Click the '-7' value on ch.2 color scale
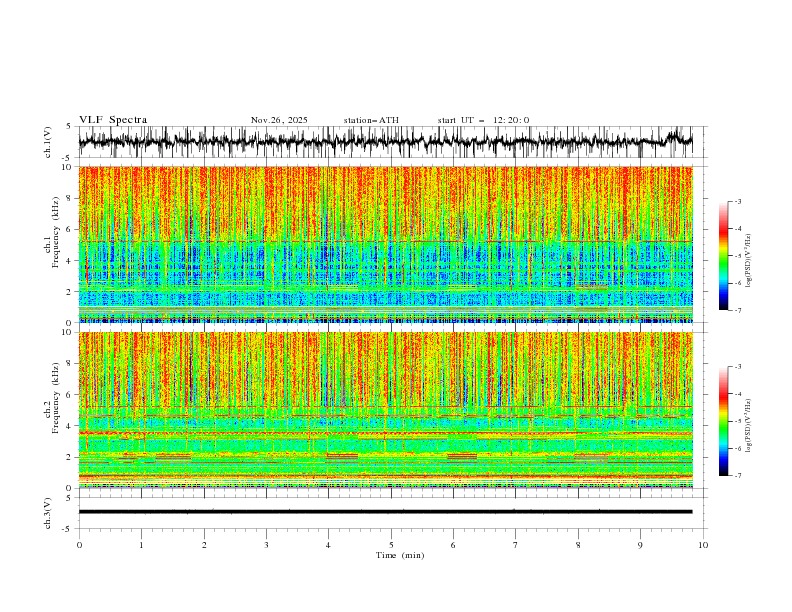The image size is (792, 612). pos(738,476)
